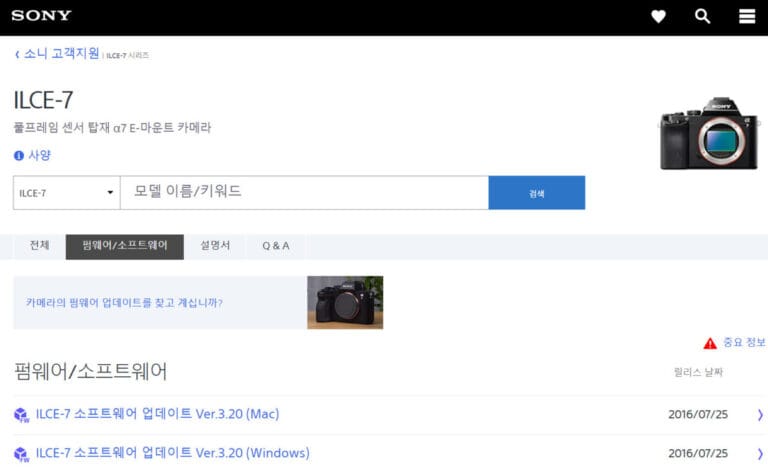Click the ILCE-7 camera product image
The height and width of the screenshot is (471, 768).
[709, 134]
